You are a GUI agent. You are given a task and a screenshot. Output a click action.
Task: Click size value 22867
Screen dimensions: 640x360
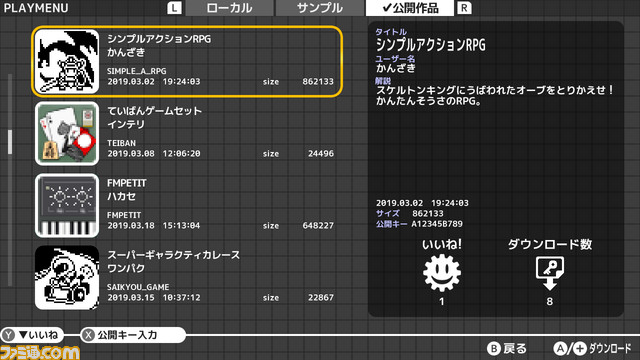click(x=321, y=298)
